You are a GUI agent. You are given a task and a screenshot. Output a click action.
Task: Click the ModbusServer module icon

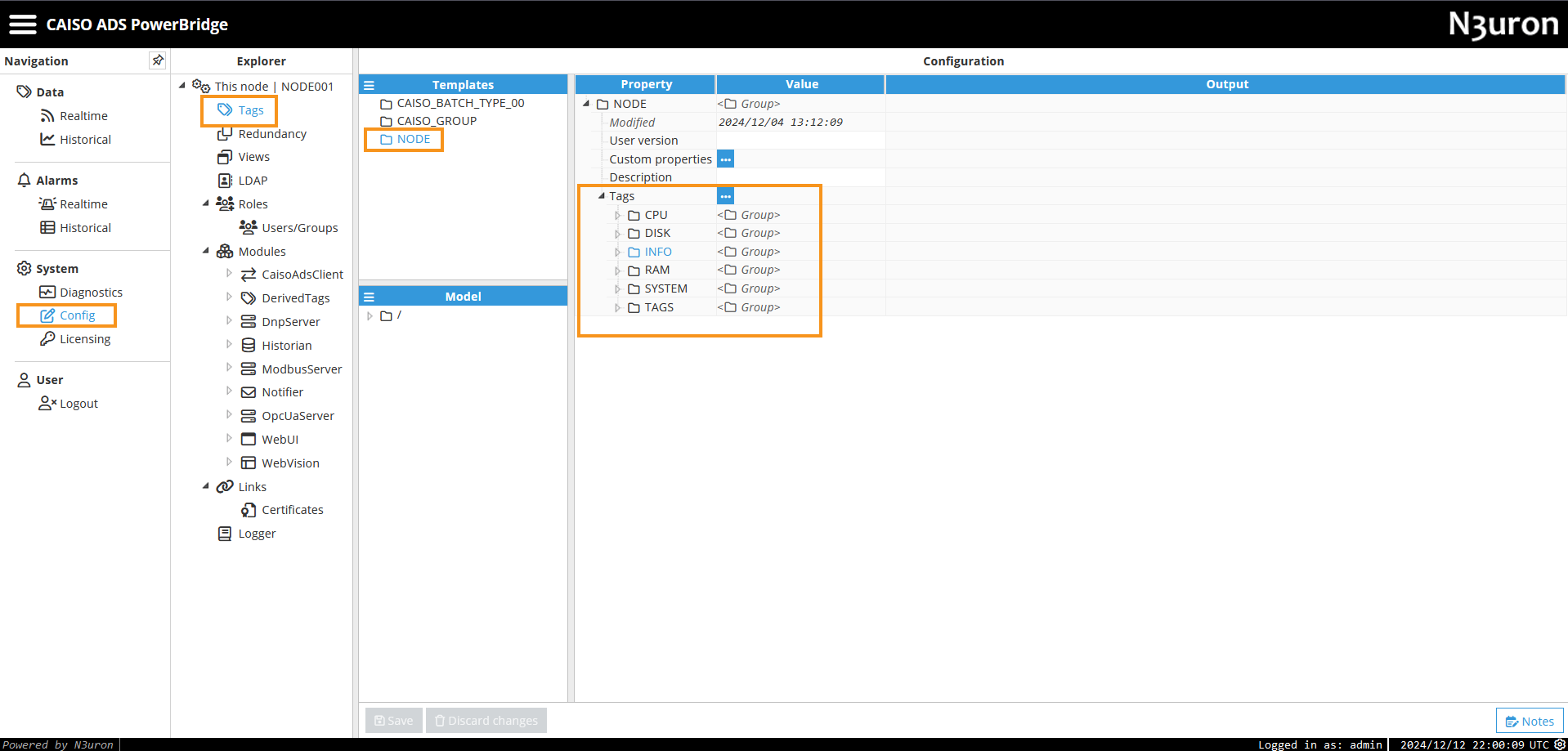click(249, 369)
